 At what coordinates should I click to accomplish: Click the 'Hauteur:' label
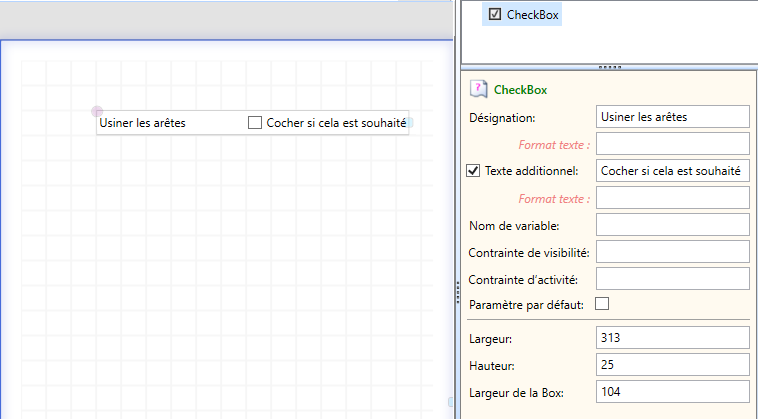click(x=492, y=366)
